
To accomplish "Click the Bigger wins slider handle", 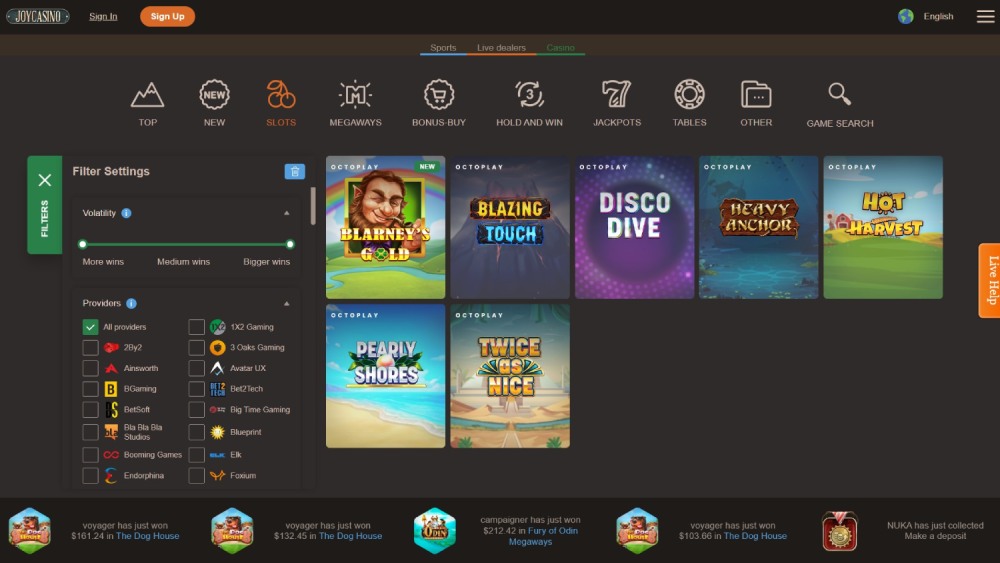I will [290, 244].
